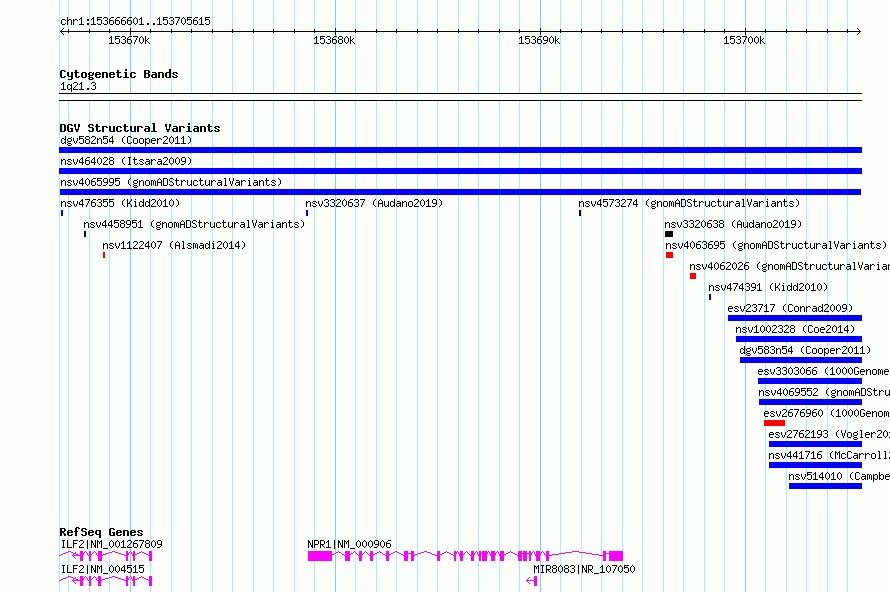Select esv2762193 (Vogler) variant label

[829, 434]
